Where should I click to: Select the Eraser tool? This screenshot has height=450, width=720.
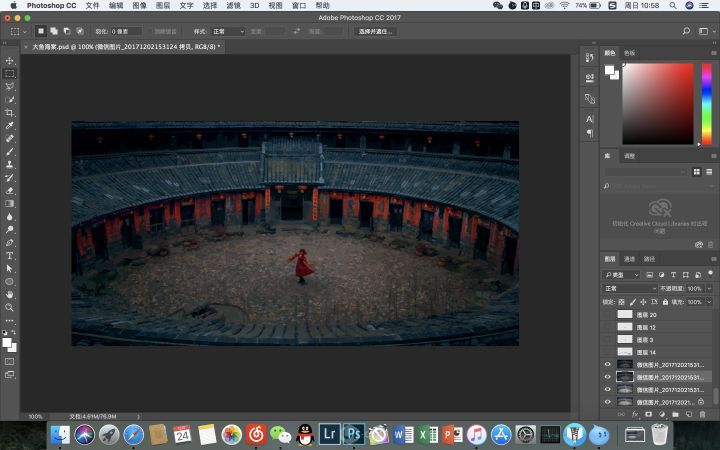pyautogui.click(x=10, y=190)
